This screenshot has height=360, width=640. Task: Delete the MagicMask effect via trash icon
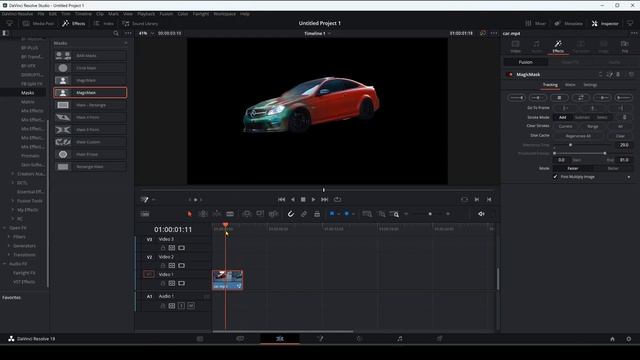[x=618, y=74]
